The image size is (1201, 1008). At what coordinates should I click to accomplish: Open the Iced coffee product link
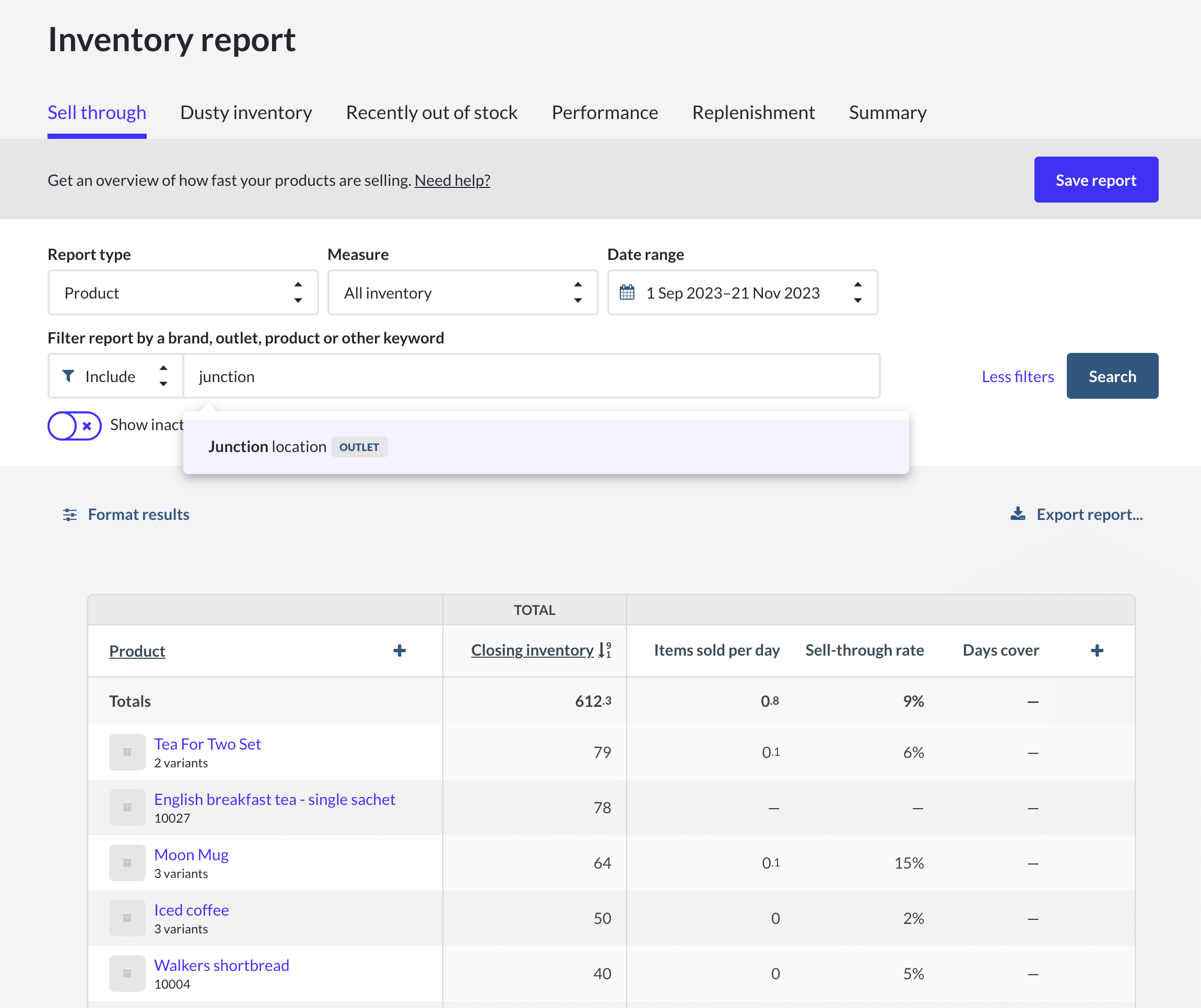coord(192,910)
